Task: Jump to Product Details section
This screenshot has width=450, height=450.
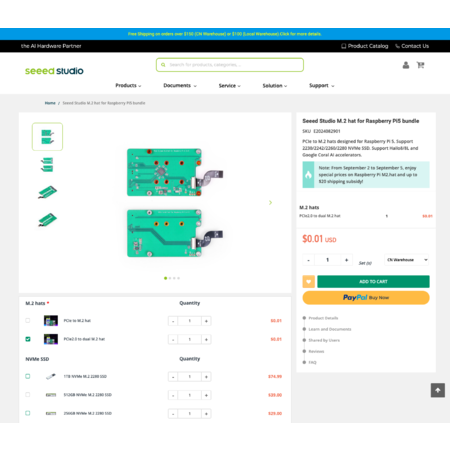Action: point(323,318)
